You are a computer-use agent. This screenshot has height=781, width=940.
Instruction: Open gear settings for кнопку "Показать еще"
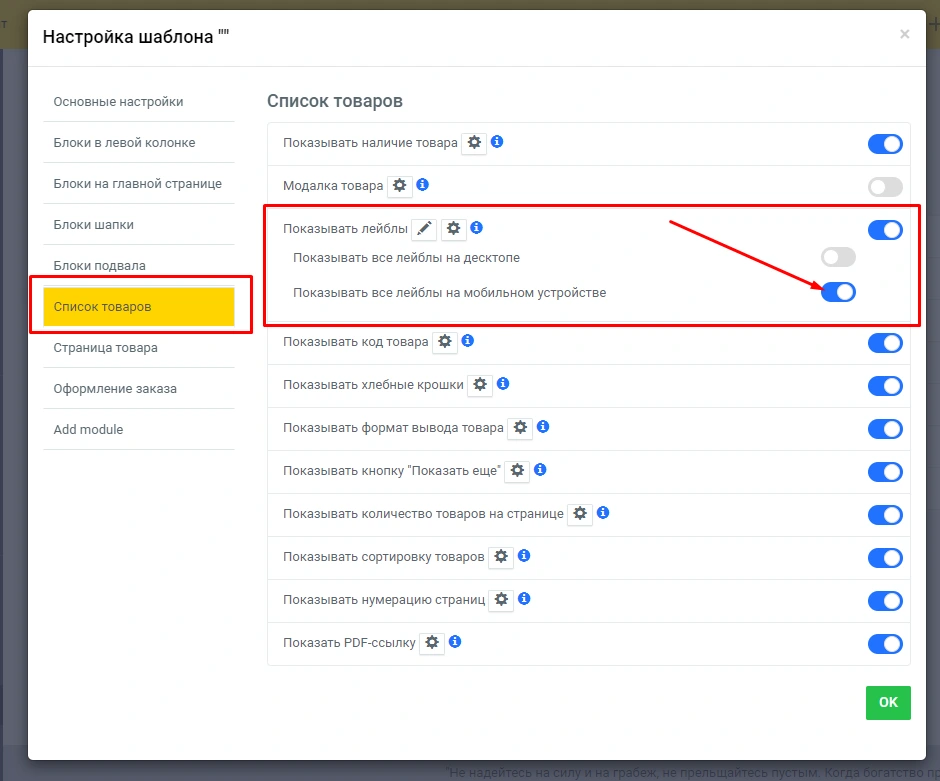[517, 470]
